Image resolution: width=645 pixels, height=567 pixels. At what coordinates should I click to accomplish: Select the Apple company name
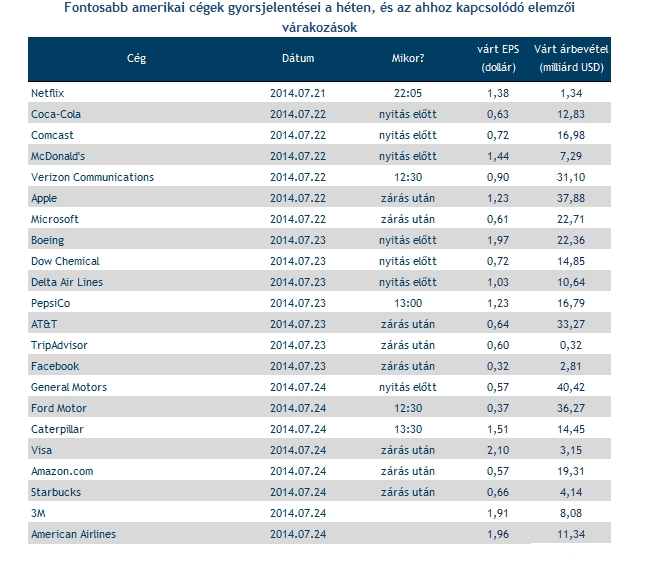click(44, 198)
